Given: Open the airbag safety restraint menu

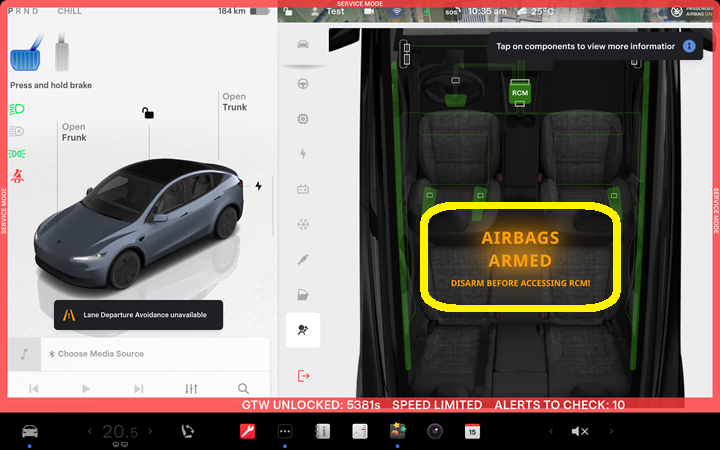Looking at the screenshot, I should (x=303, y=330).
